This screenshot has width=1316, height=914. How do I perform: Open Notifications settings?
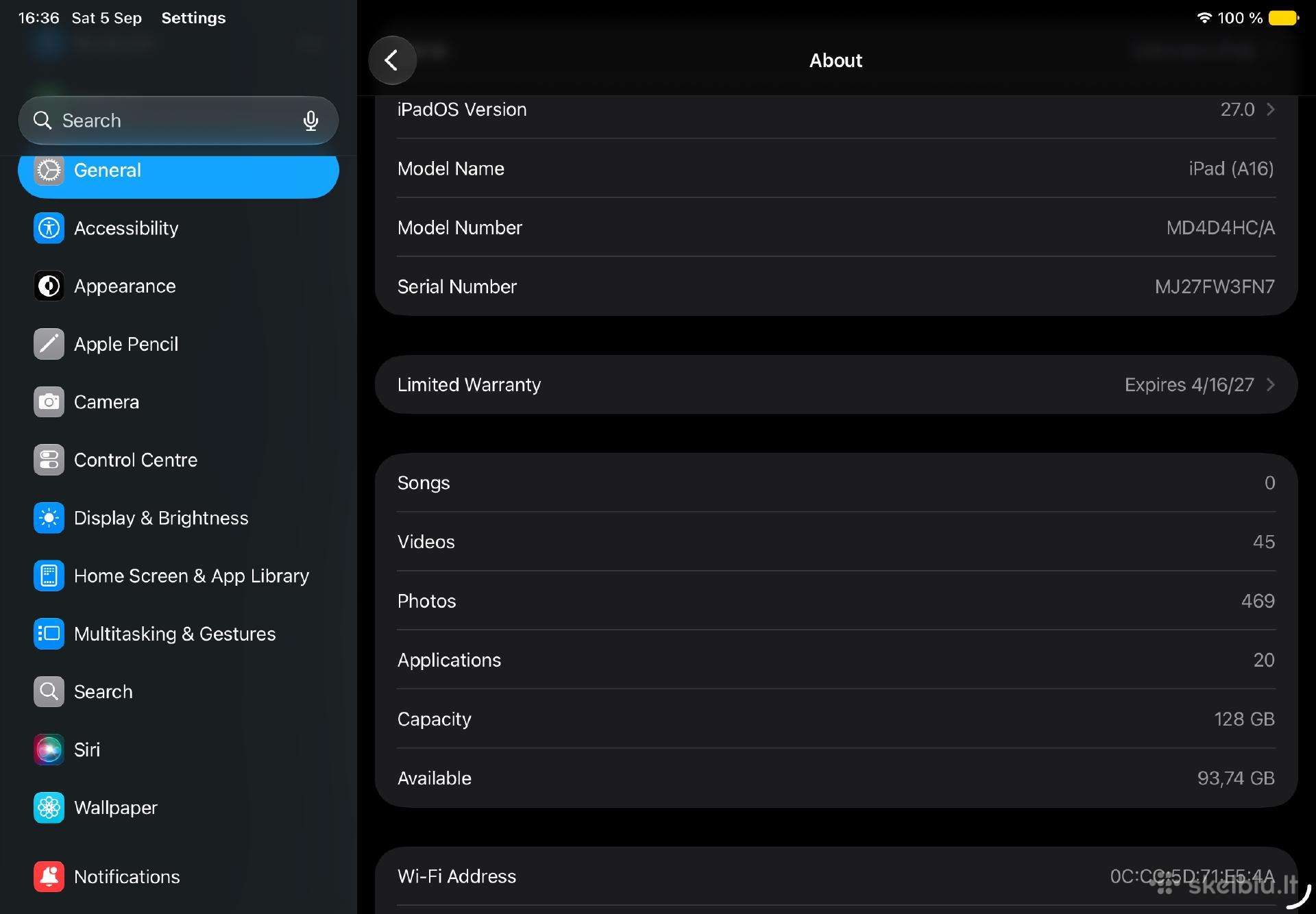178,877
